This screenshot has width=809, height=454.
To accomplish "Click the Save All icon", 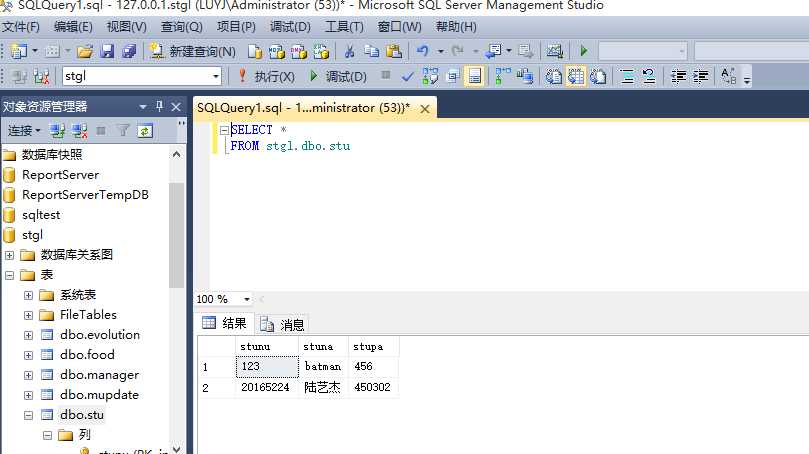I will (129, 51).
